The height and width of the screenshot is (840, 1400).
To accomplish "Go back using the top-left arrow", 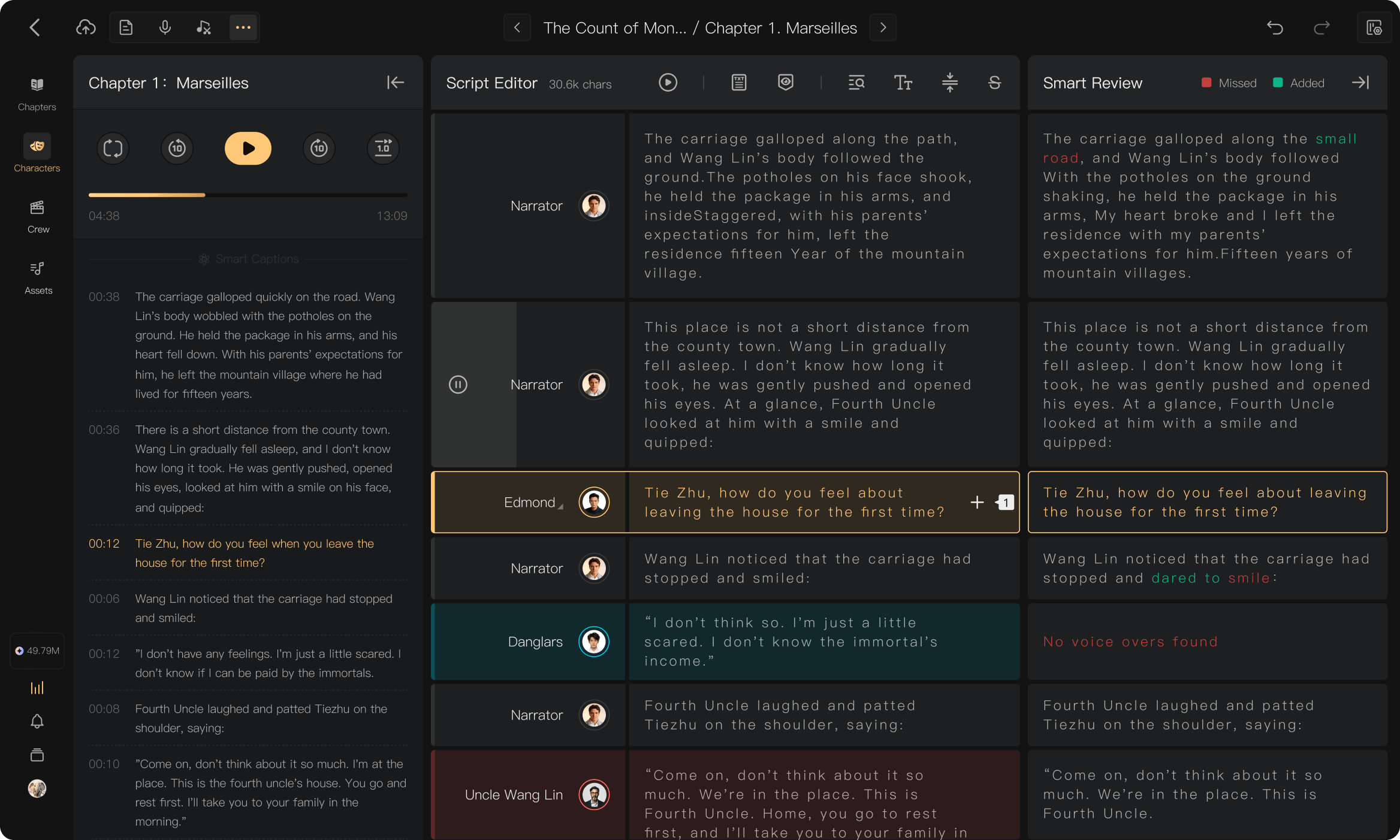I will click(35, 28).
